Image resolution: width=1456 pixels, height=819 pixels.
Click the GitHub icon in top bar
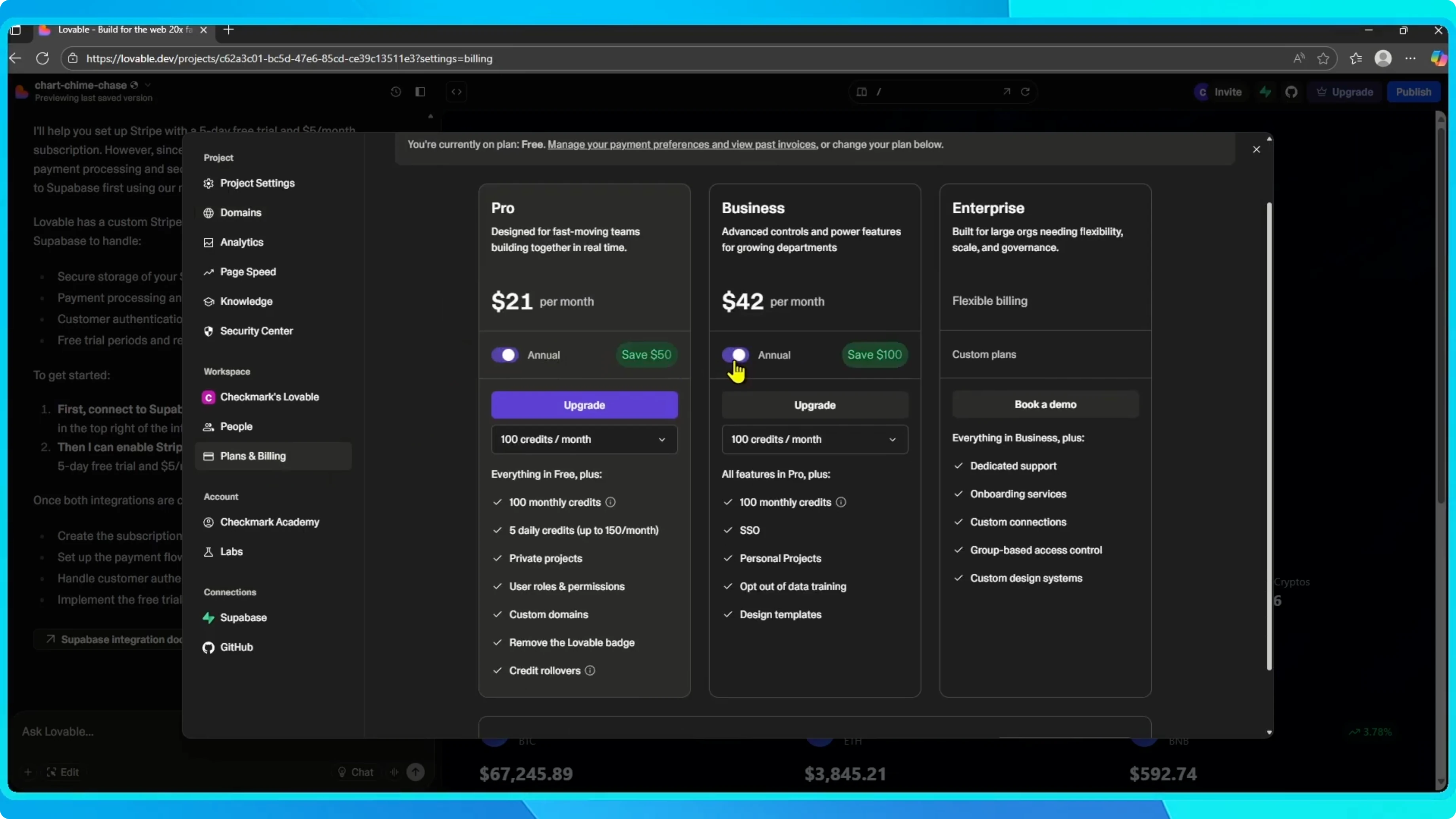[x=1291, y=91]
